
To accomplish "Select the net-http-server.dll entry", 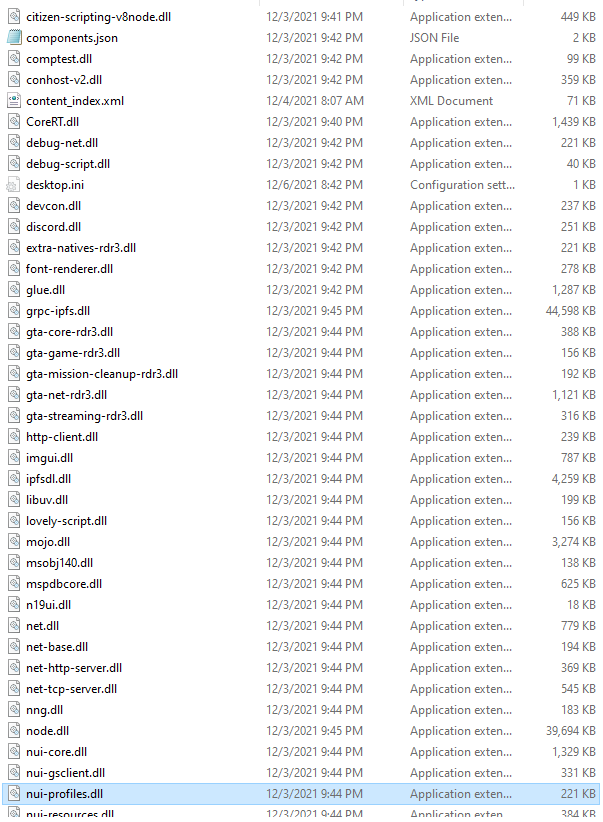I will [x=74, y=668].
